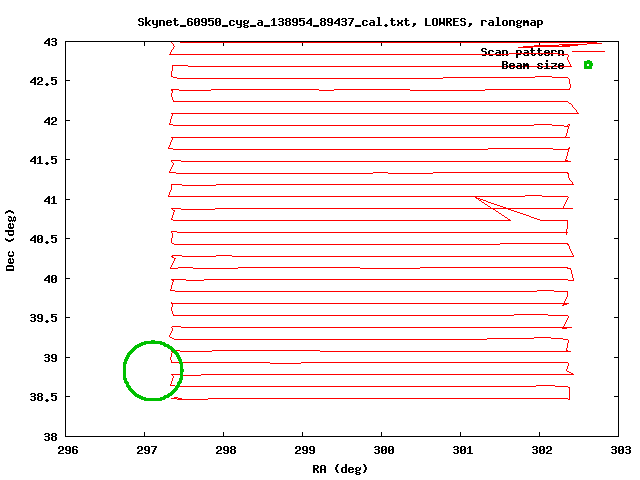
Task: Select the 'Beam size' legend label
Action: (x=532, y=65)
